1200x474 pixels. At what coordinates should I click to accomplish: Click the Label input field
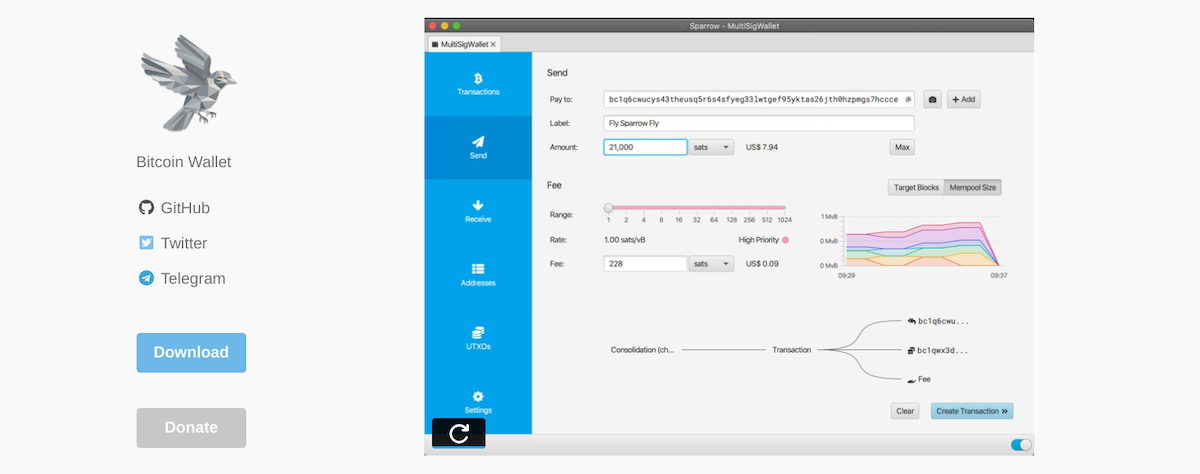pyautogui.click(x=759, y=123)
